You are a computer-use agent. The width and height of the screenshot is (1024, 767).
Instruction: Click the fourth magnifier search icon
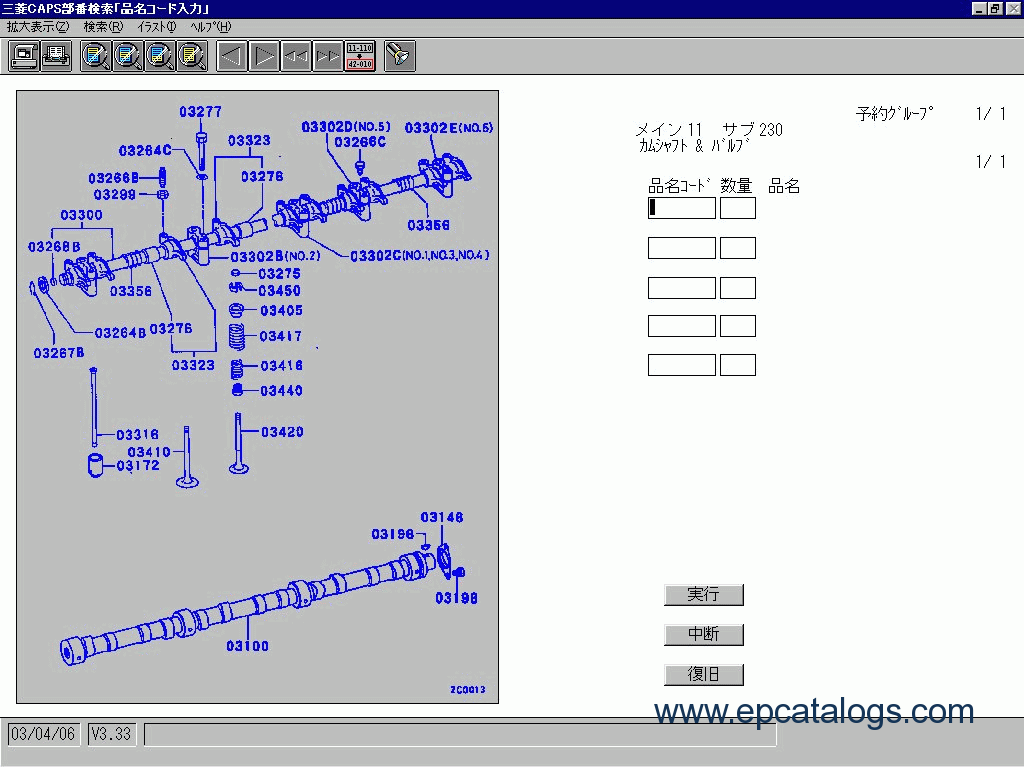pyautogui.click(x=192, y=56)
